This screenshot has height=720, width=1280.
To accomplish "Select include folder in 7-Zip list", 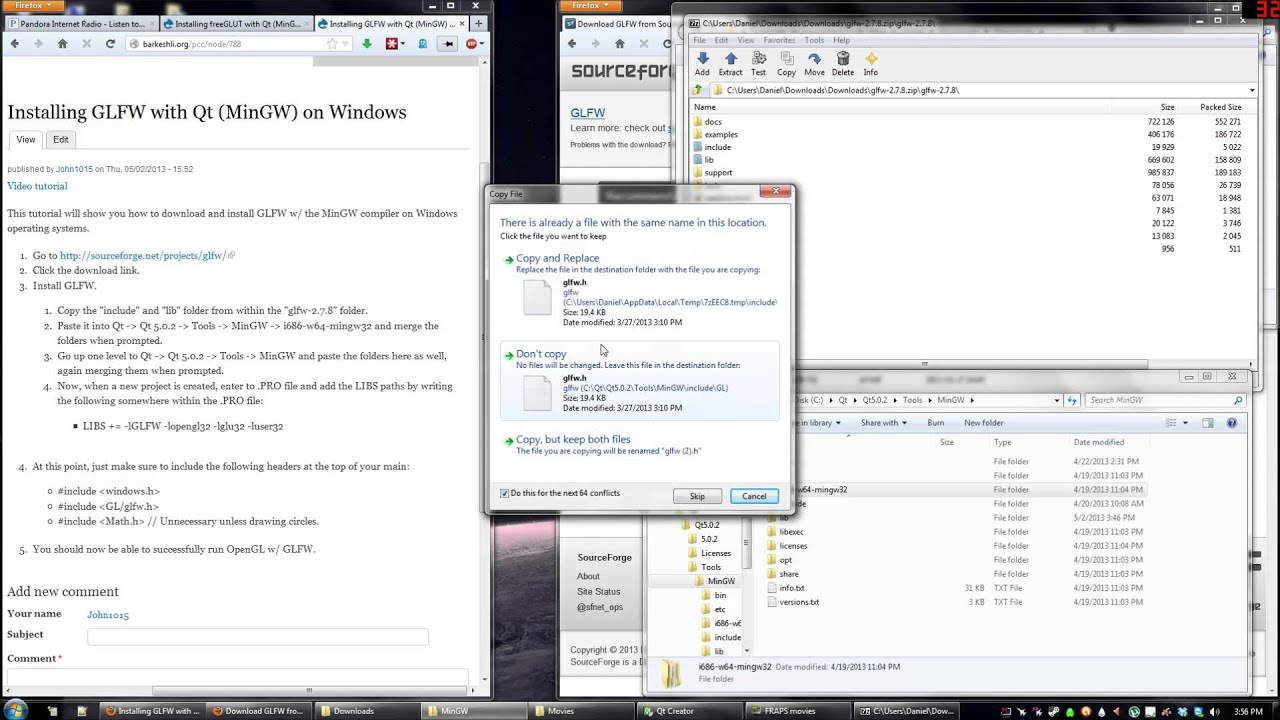I will tap(718, 147).
